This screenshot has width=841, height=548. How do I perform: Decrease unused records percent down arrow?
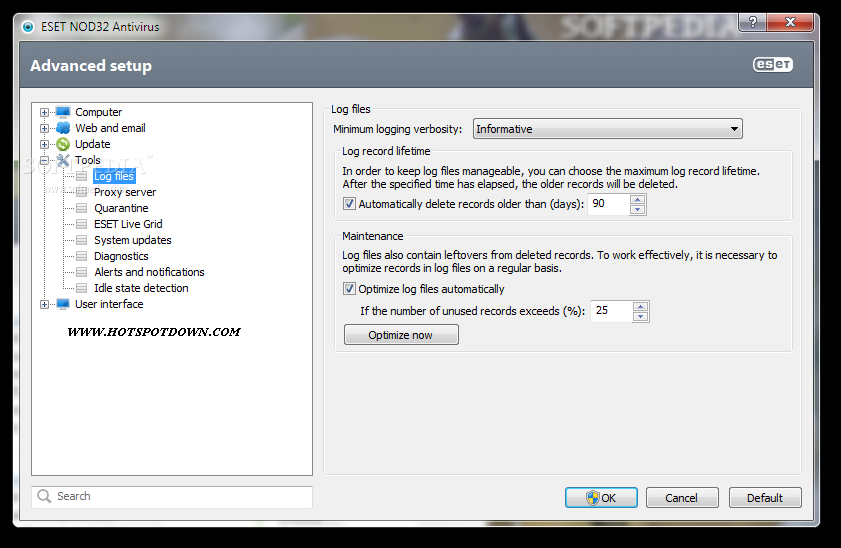tap(640, 316)
